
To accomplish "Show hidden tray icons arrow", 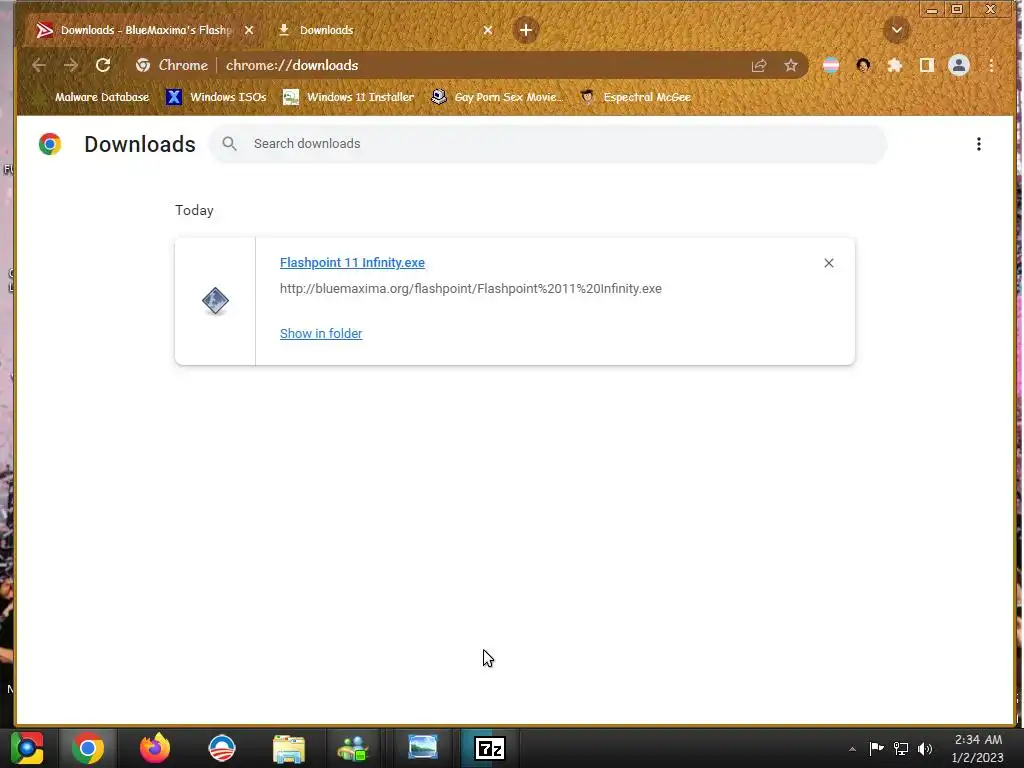I will (852, 749).
